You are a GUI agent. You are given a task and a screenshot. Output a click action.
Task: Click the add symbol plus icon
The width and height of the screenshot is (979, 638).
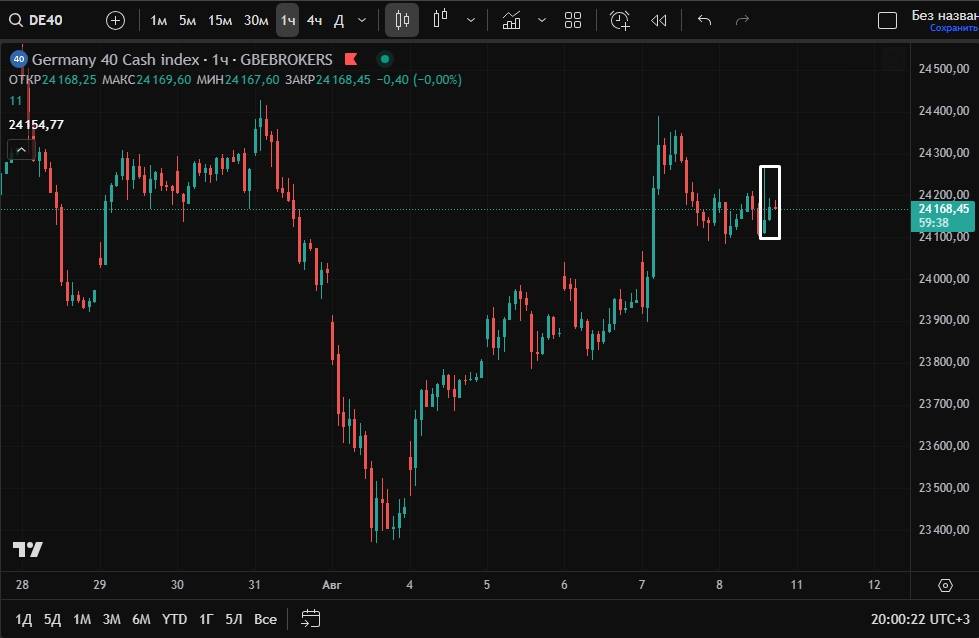[116, 20]
